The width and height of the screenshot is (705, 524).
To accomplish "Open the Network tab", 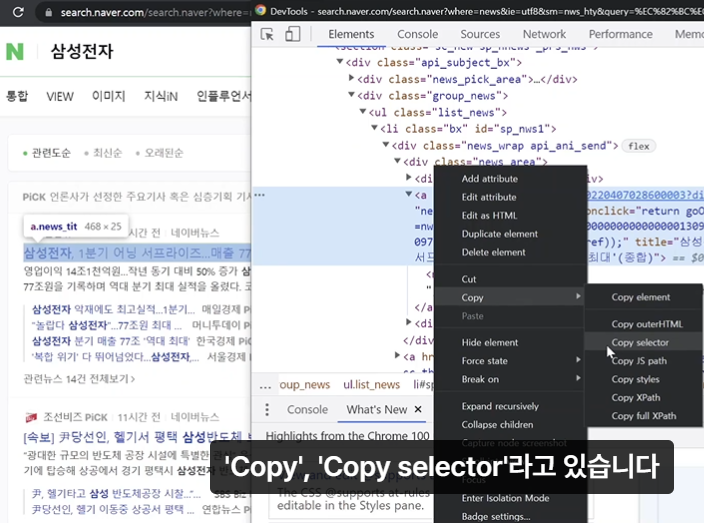I will point(544,34).
